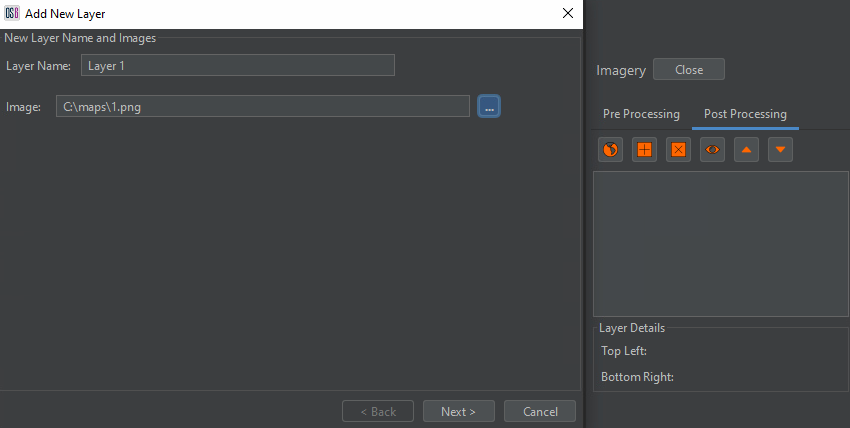Screen dimensions: 850x428
Task: Move layer up with orange arrow
Action: pyautogui.click(x=746, y=150)
